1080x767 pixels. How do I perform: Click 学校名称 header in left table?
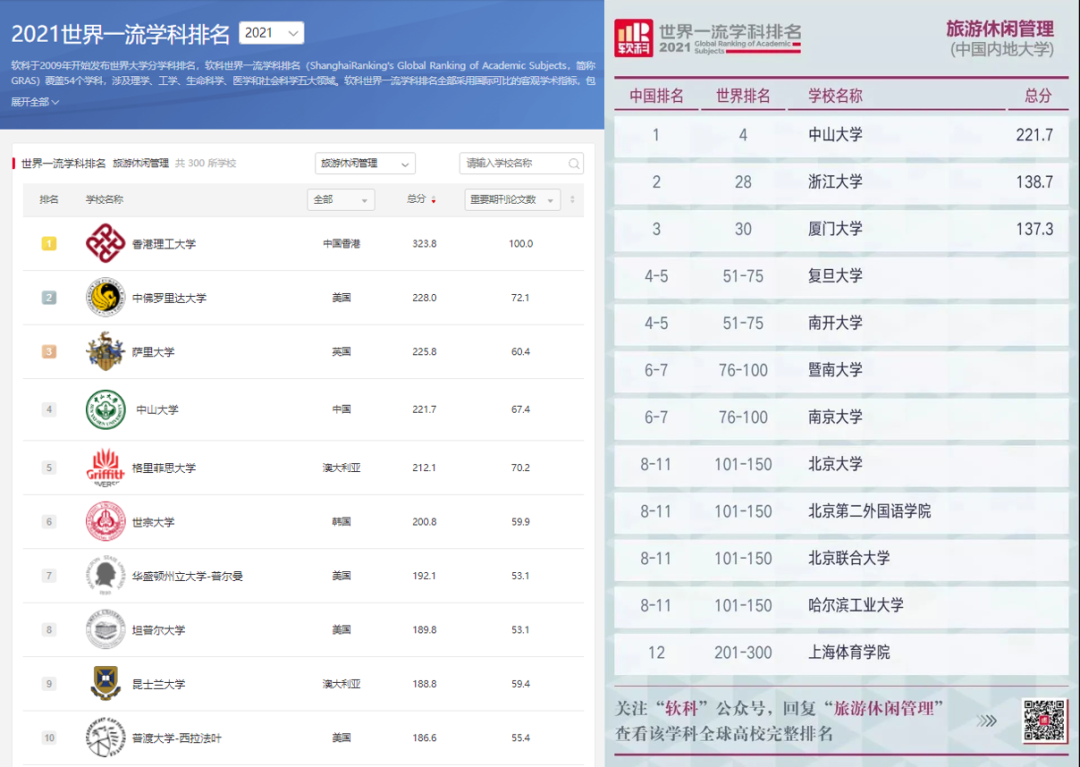click(x=104, y=200)
